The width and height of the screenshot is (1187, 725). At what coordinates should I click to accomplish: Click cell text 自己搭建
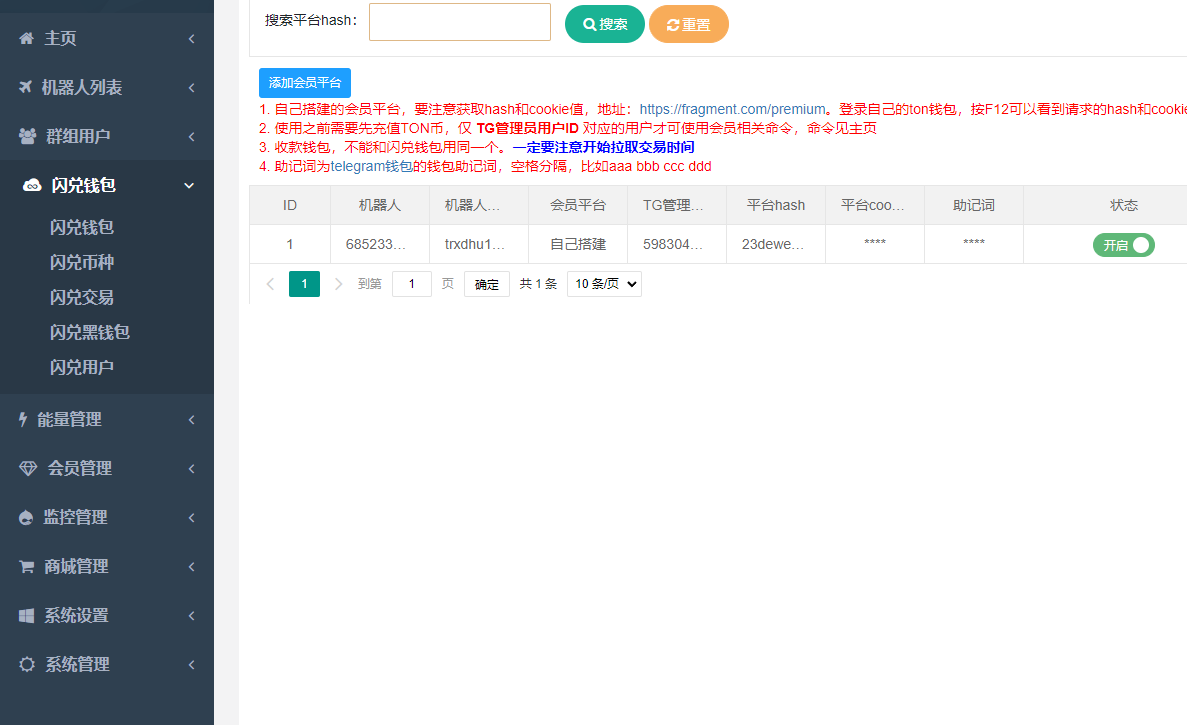pyautogui.click(x=578, y=244)
